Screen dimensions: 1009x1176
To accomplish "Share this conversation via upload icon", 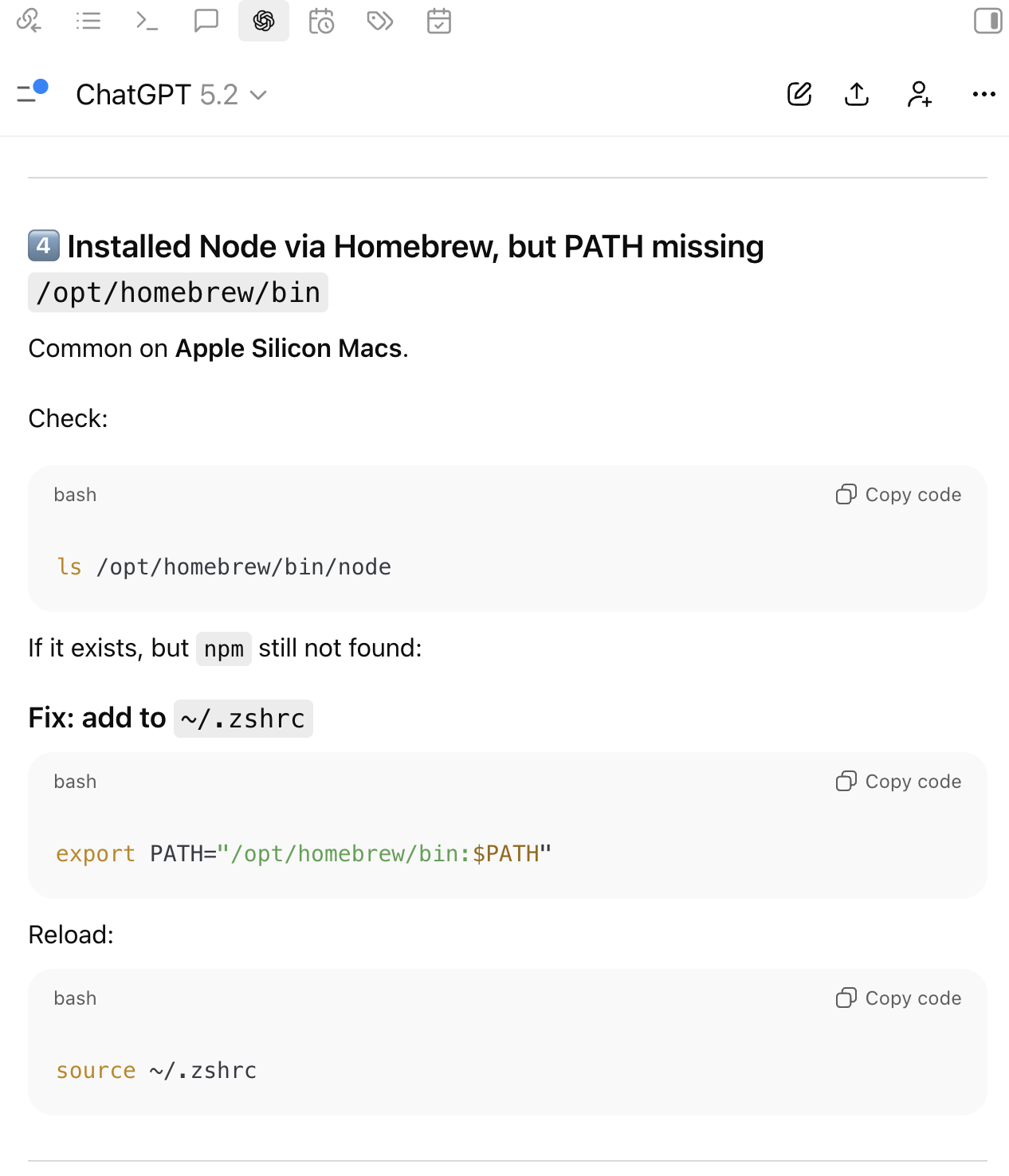I will click(857, 94).
